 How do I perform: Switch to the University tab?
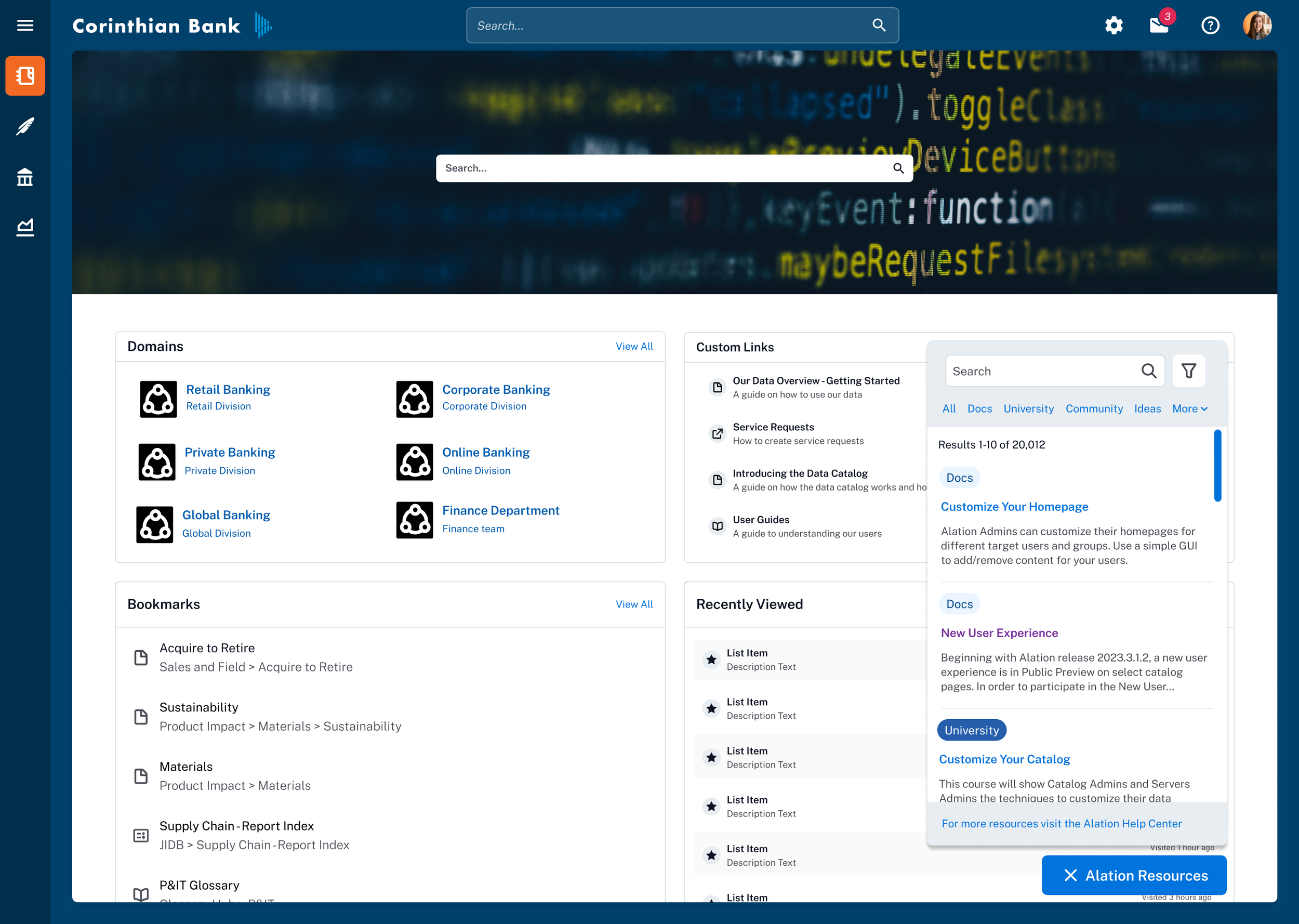pyautogui.click(x=1028, y=408)
